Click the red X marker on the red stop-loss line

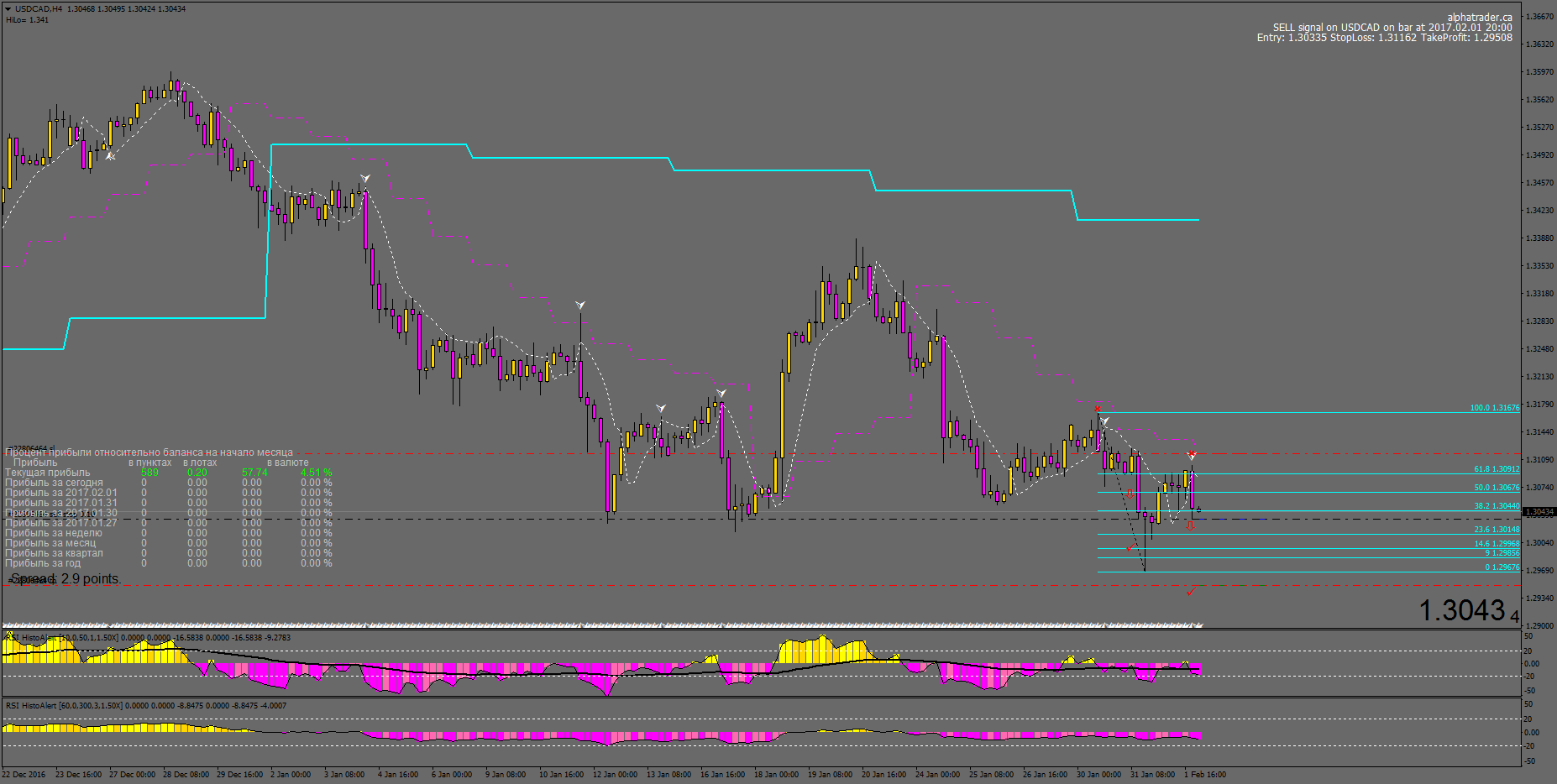coord(1192,454)
